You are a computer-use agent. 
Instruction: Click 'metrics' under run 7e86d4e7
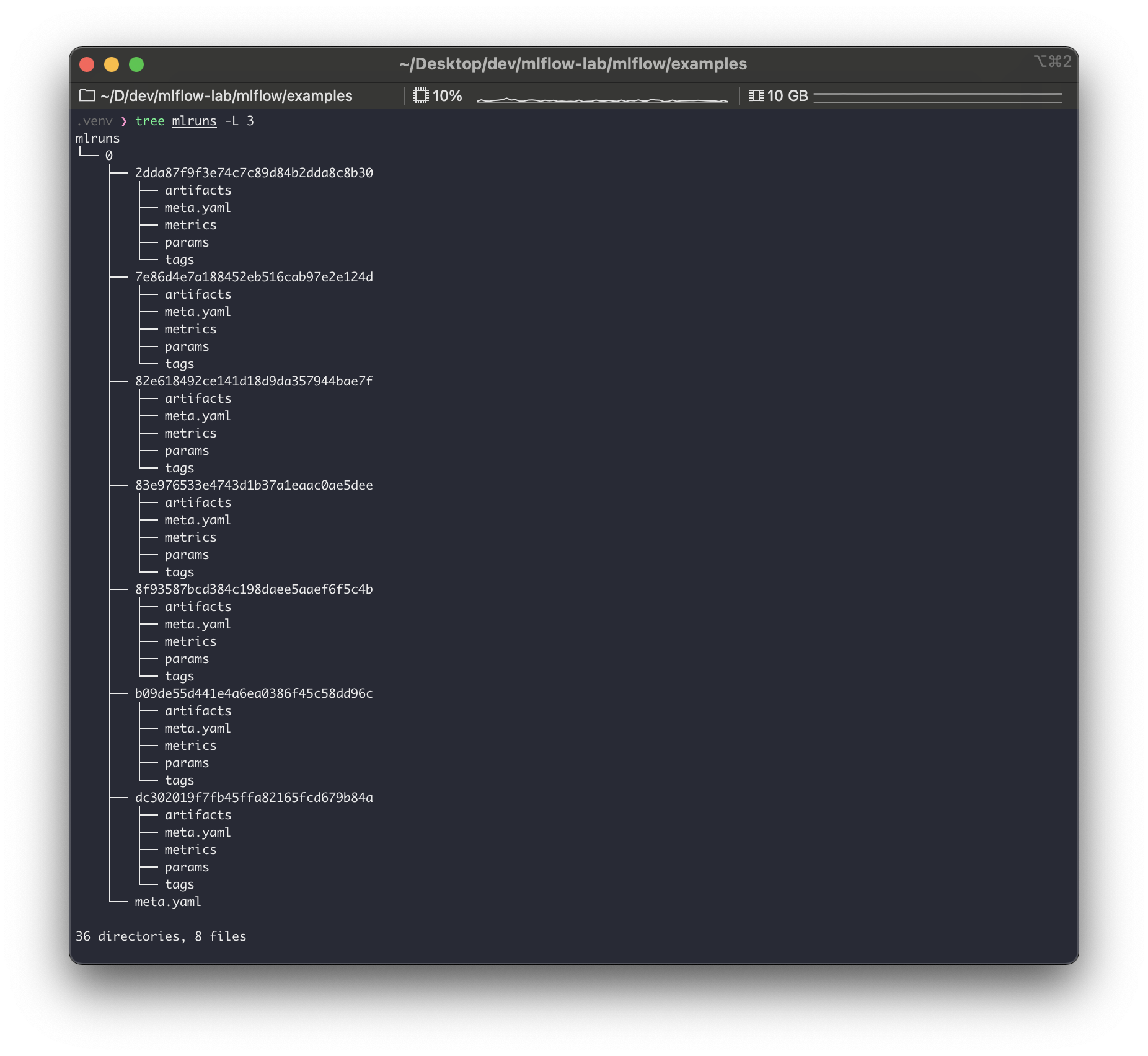pos(190,329)
